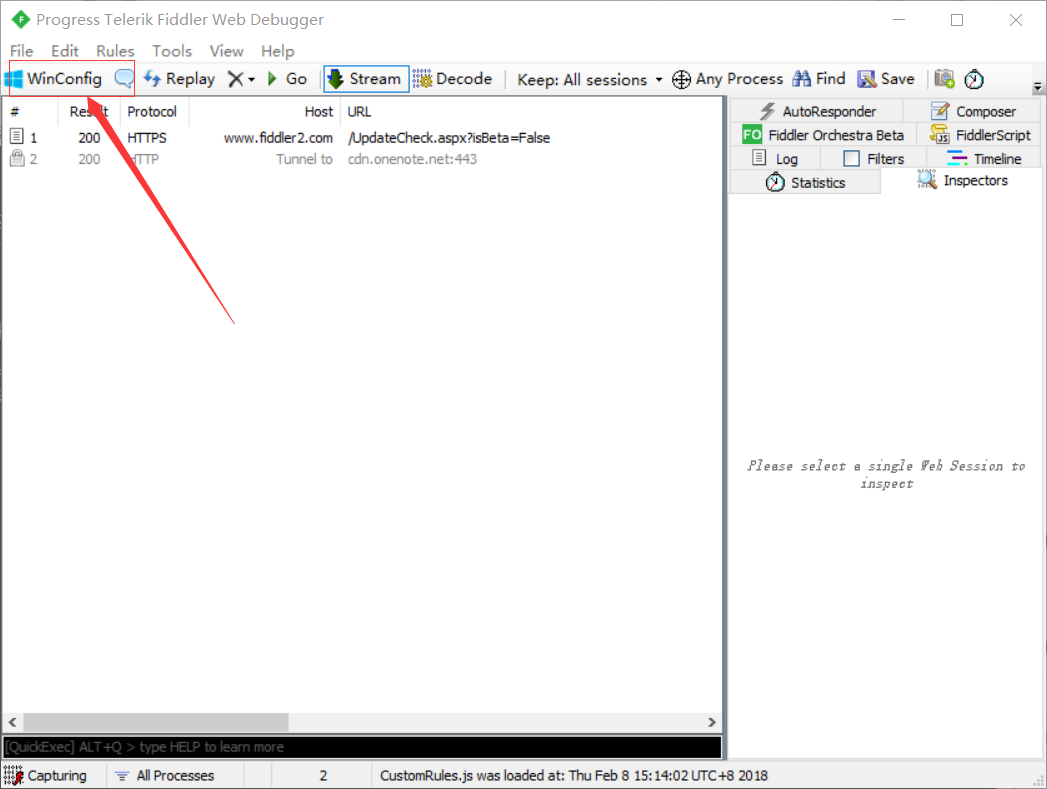Open the View menu
Viewport: 1047px width, 789px height.
click(x=226, y=51)
